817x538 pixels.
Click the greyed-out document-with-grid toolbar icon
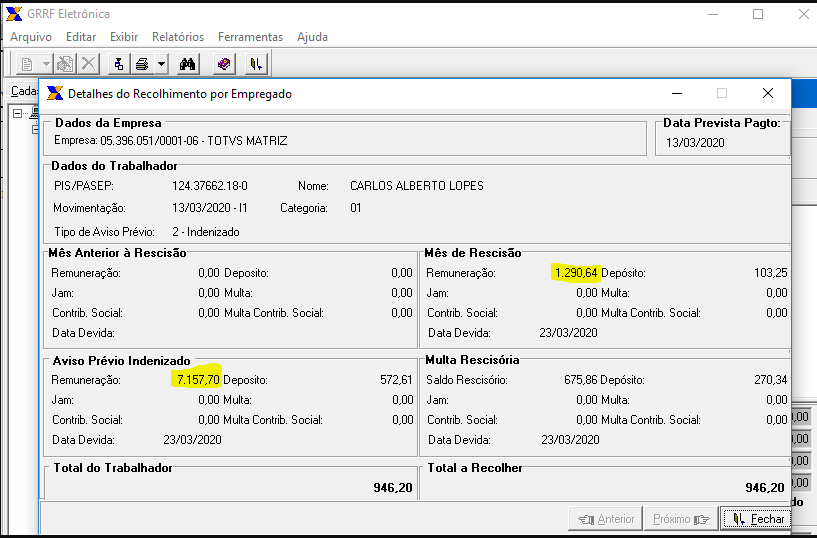[x=65, y=64]
